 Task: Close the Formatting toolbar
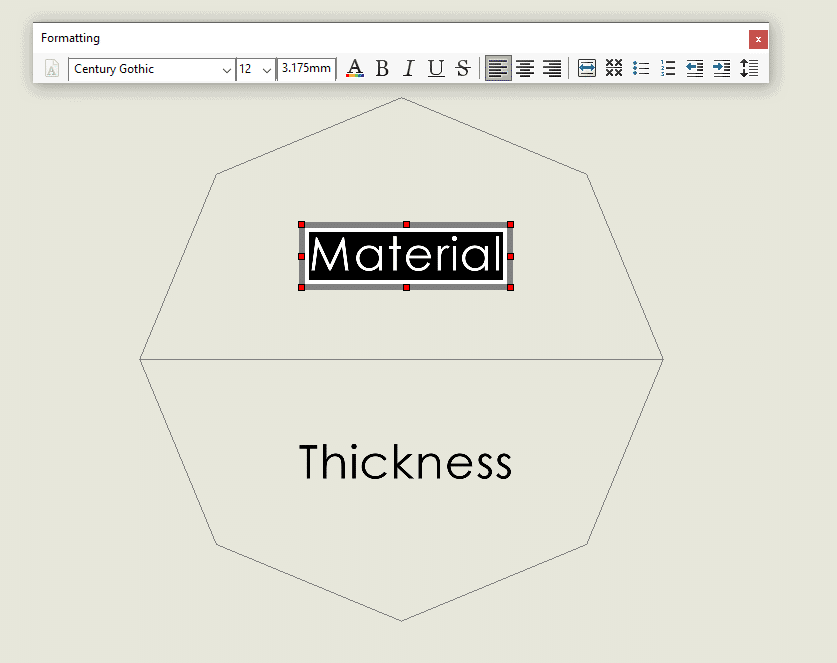[x=758, y=40]
